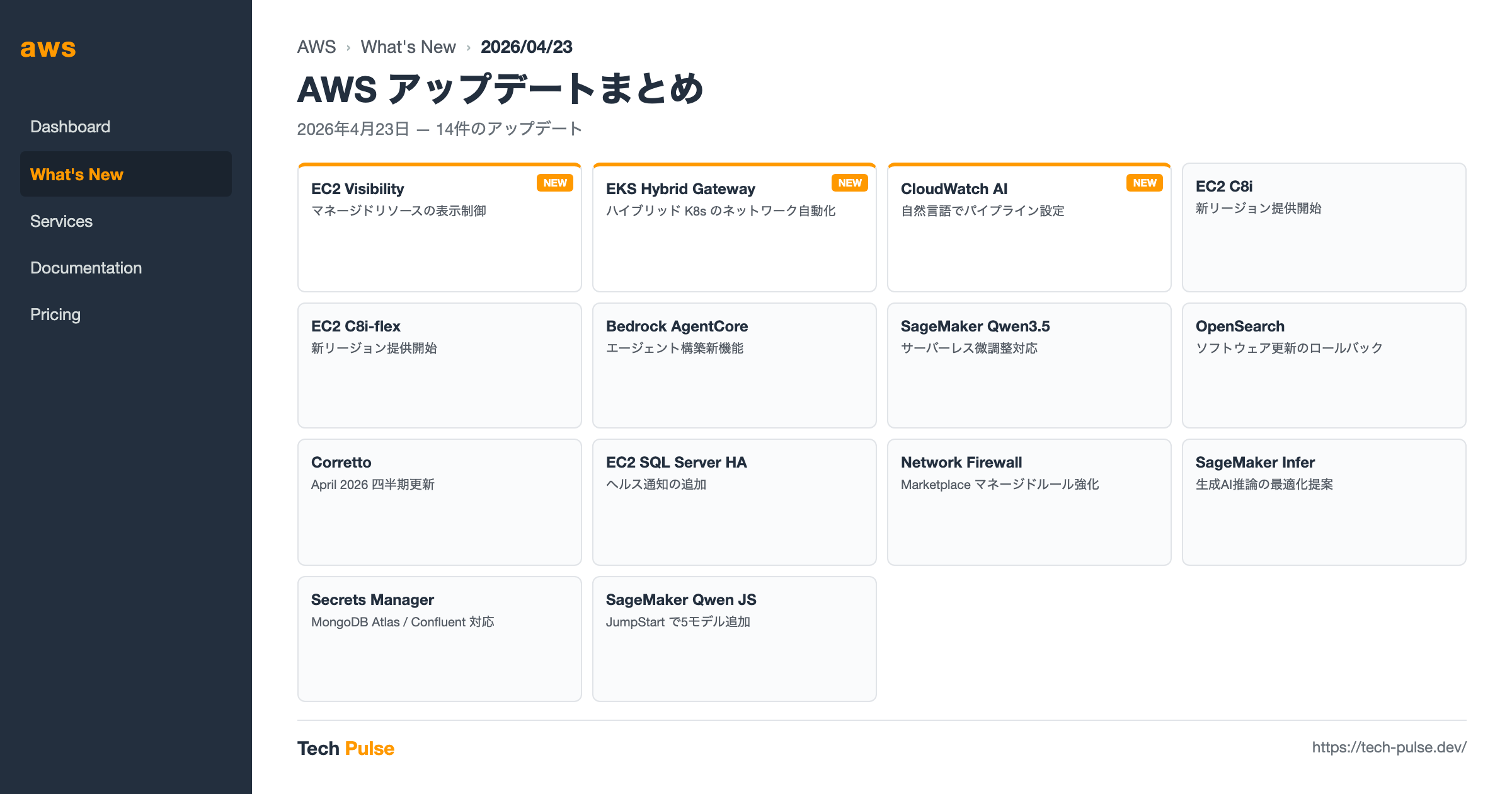The width and height of the screenshot is (1512, 794).
Task: Select the SageMaker Qwen3.5 card
Action: tap(1029, 365)
